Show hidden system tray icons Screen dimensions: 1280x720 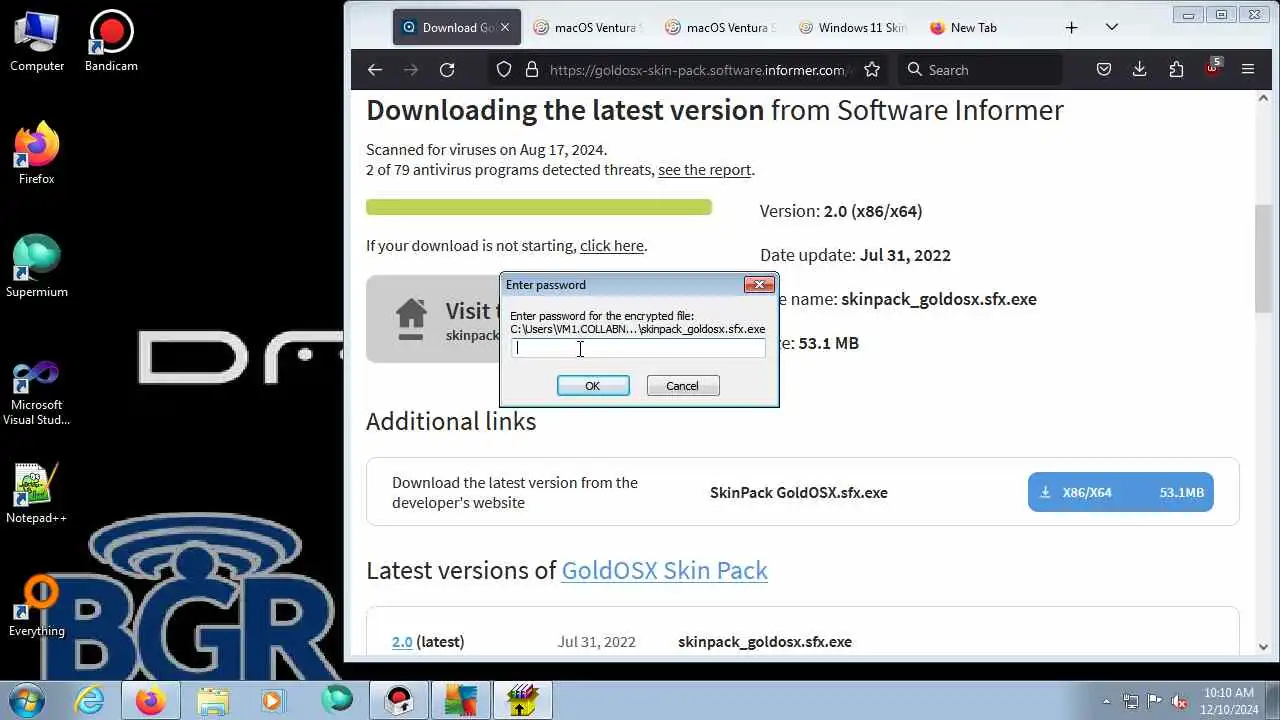[x=1106, y=701]
